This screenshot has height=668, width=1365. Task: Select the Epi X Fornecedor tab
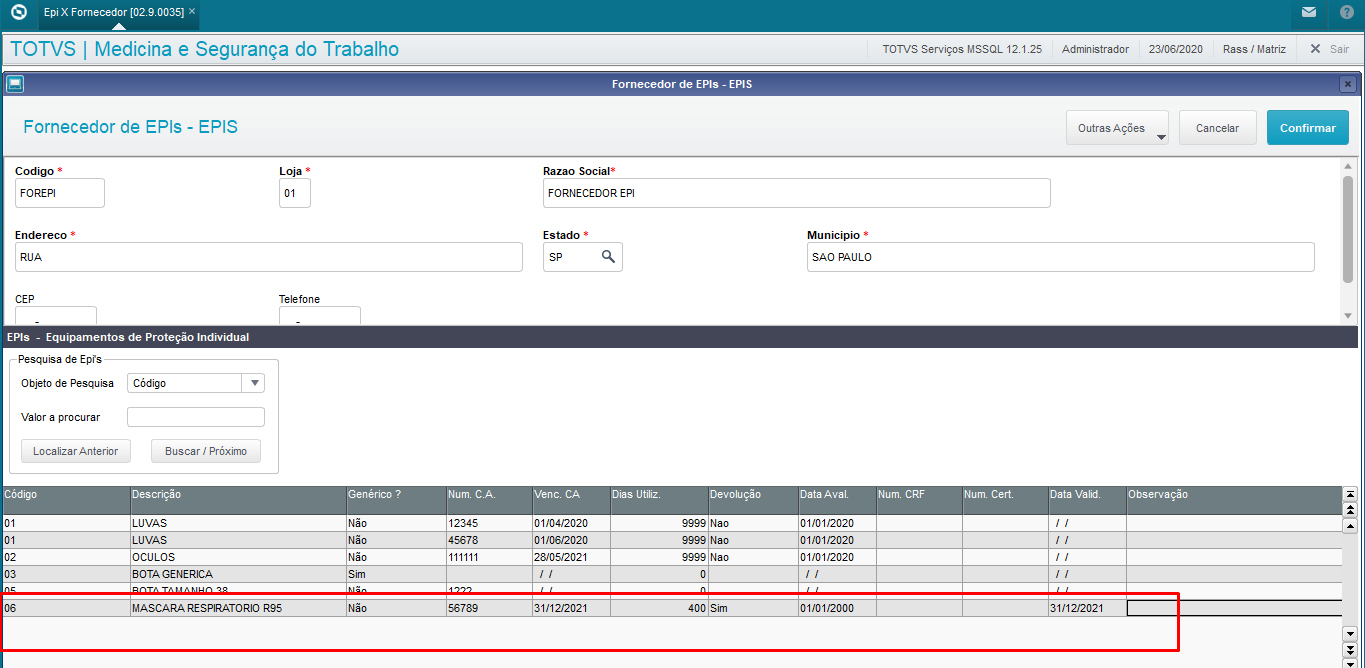[114, 13]
